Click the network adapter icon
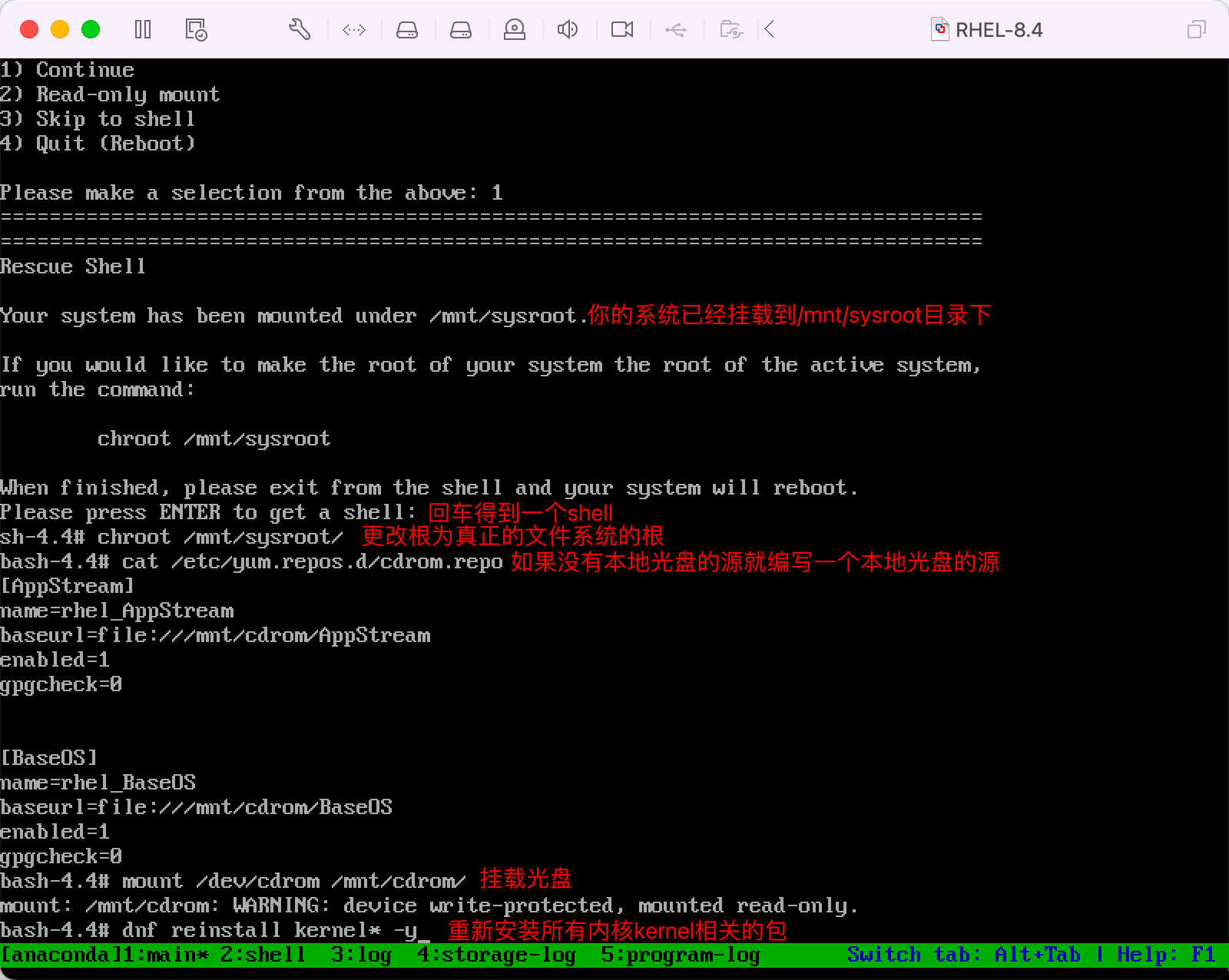 pyautogui.click(x=354, y=30)
